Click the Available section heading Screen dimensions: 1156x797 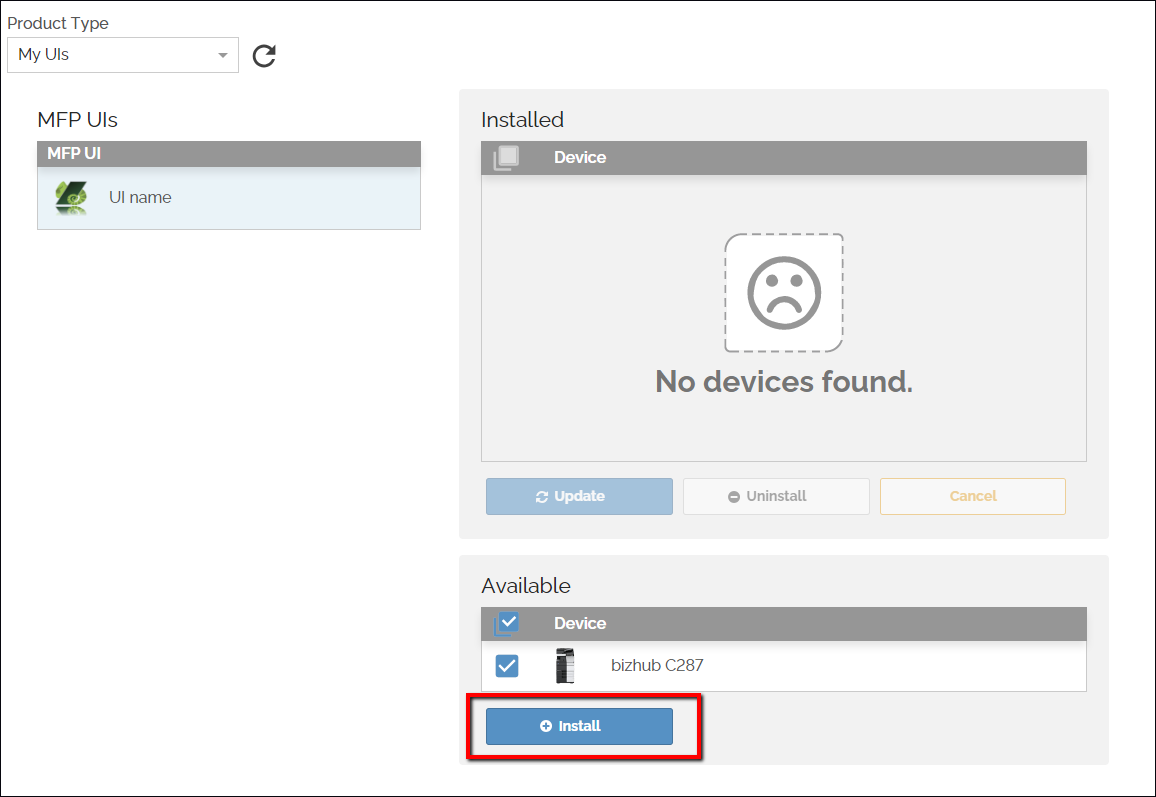coord(526,586)
